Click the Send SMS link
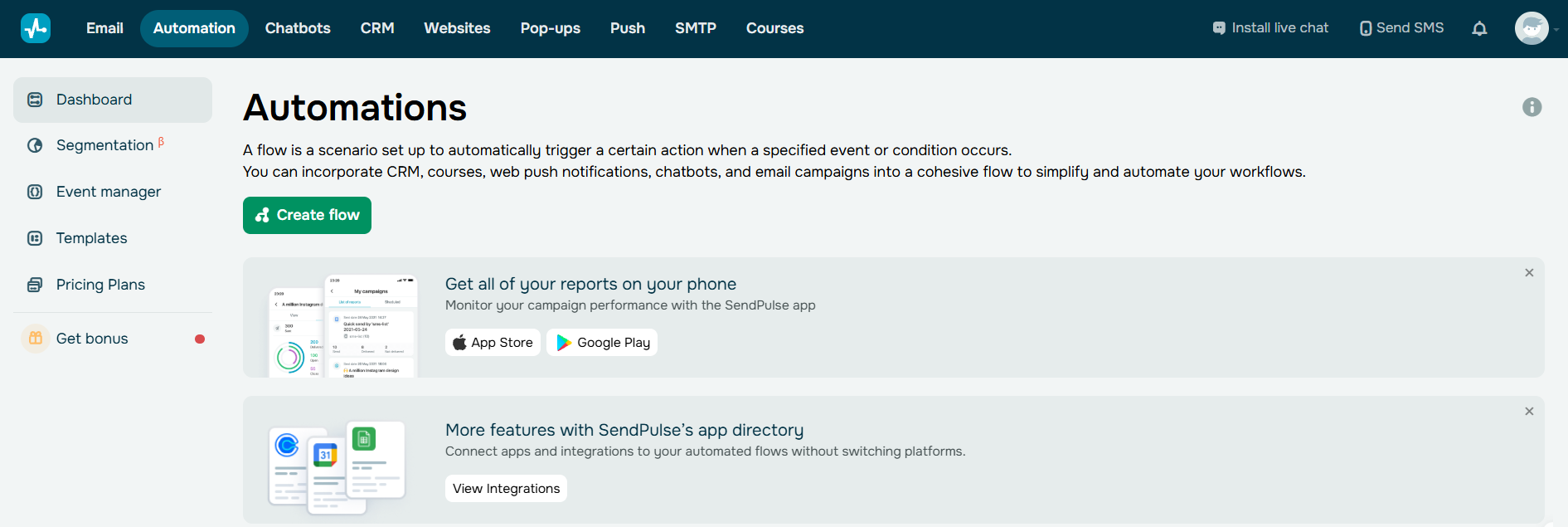 coord(1402,28)
